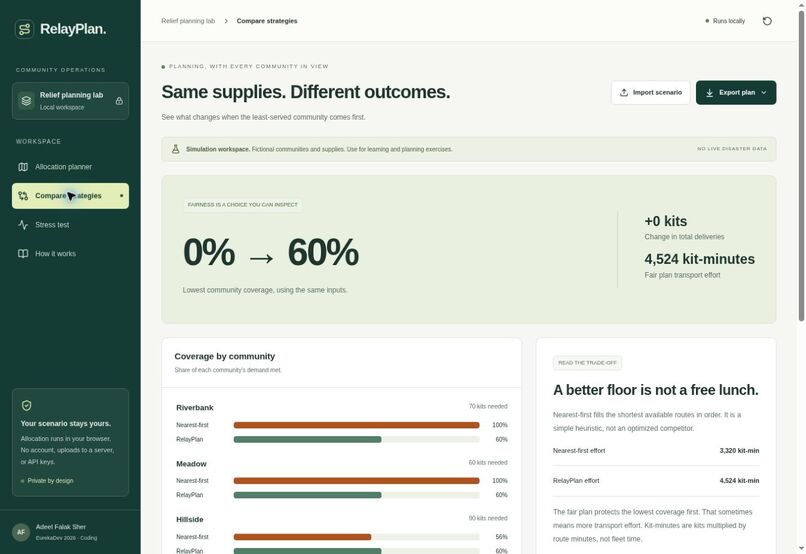
Task: Click the '0% → 60%' headline figure
Action: pyautogui.click(x=271, y=252)
